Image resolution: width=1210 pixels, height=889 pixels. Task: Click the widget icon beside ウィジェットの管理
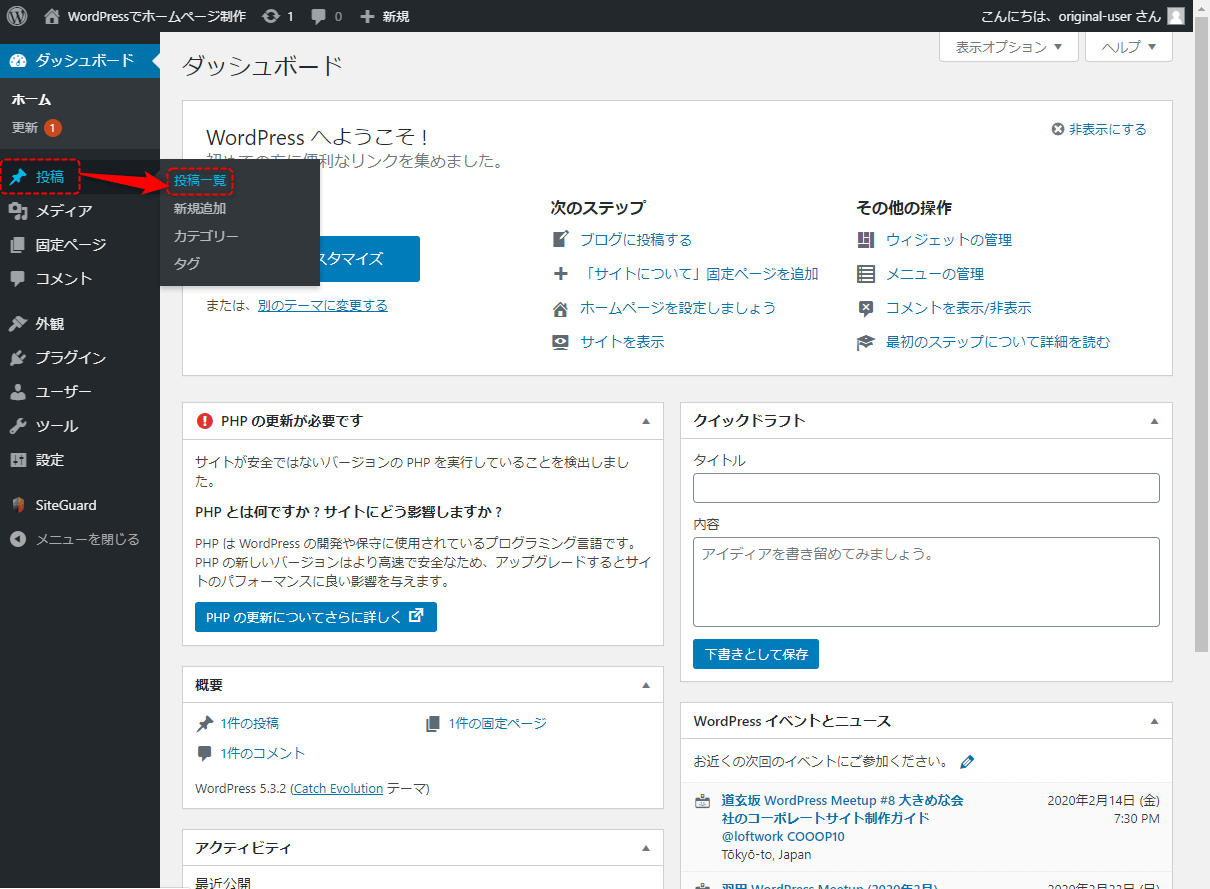866,240
